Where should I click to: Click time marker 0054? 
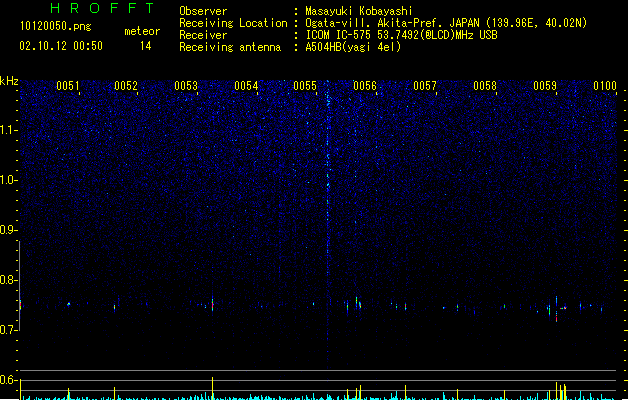pyautogui.click(x=246, y=86)
